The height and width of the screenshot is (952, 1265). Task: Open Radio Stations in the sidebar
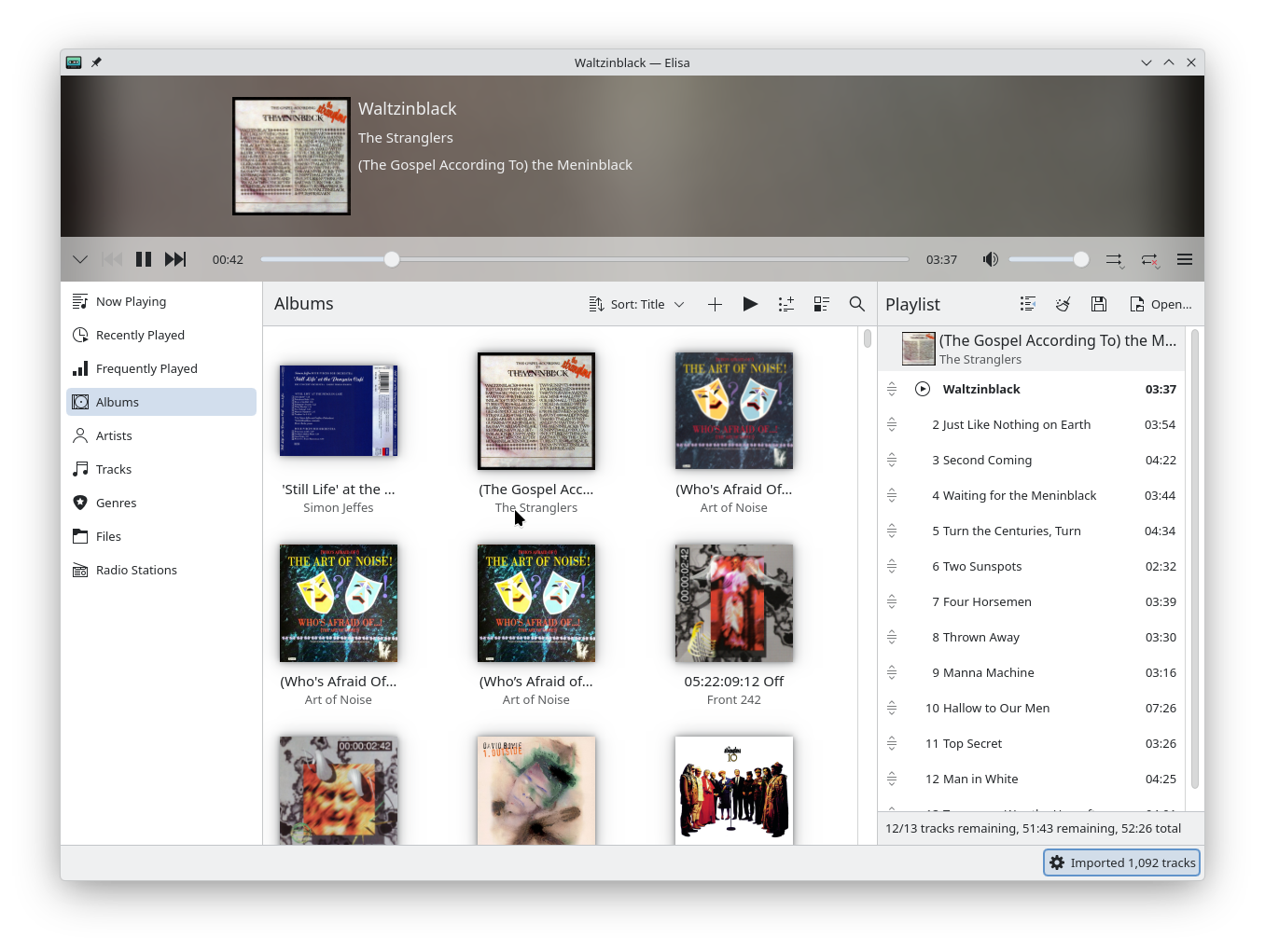(161, 570)
